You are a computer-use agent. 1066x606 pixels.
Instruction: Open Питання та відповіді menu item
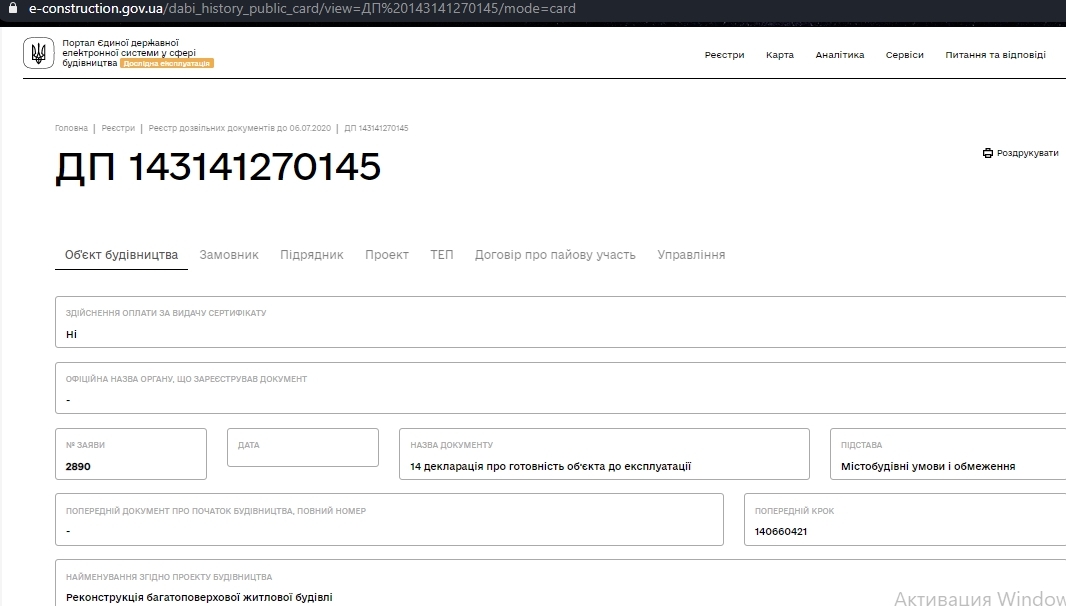[x=995, y=55]
